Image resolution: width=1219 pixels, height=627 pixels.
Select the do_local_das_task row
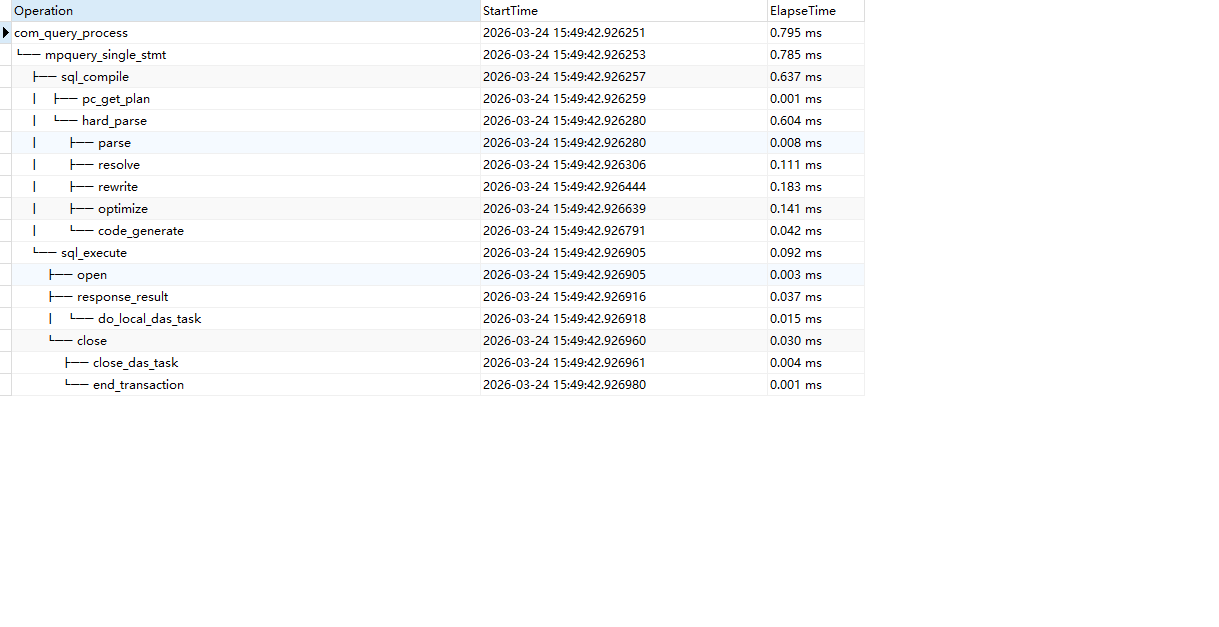coord(150,319)
